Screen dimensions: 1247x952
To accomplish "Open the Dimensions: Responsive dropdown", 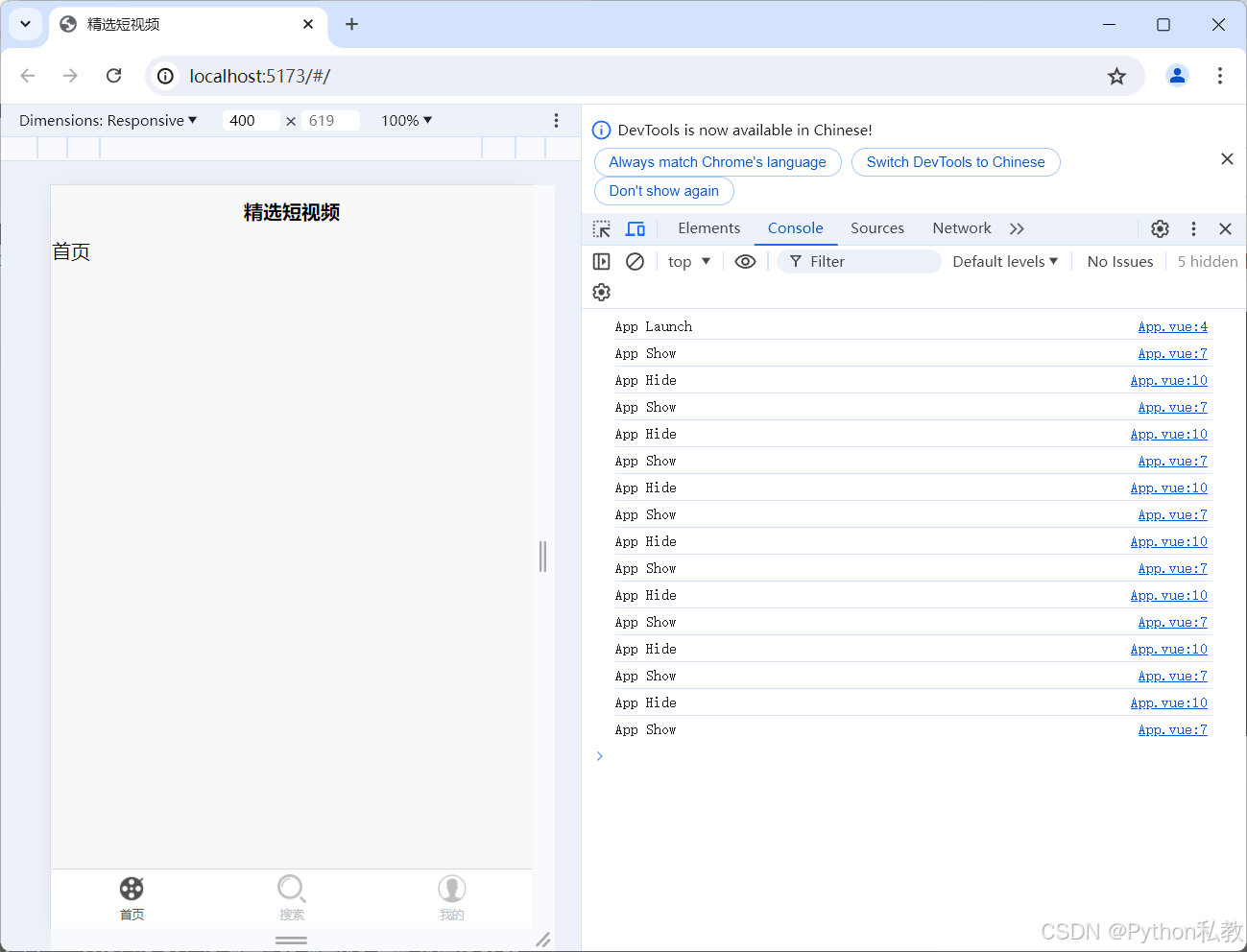I will [x=108, y=120].
